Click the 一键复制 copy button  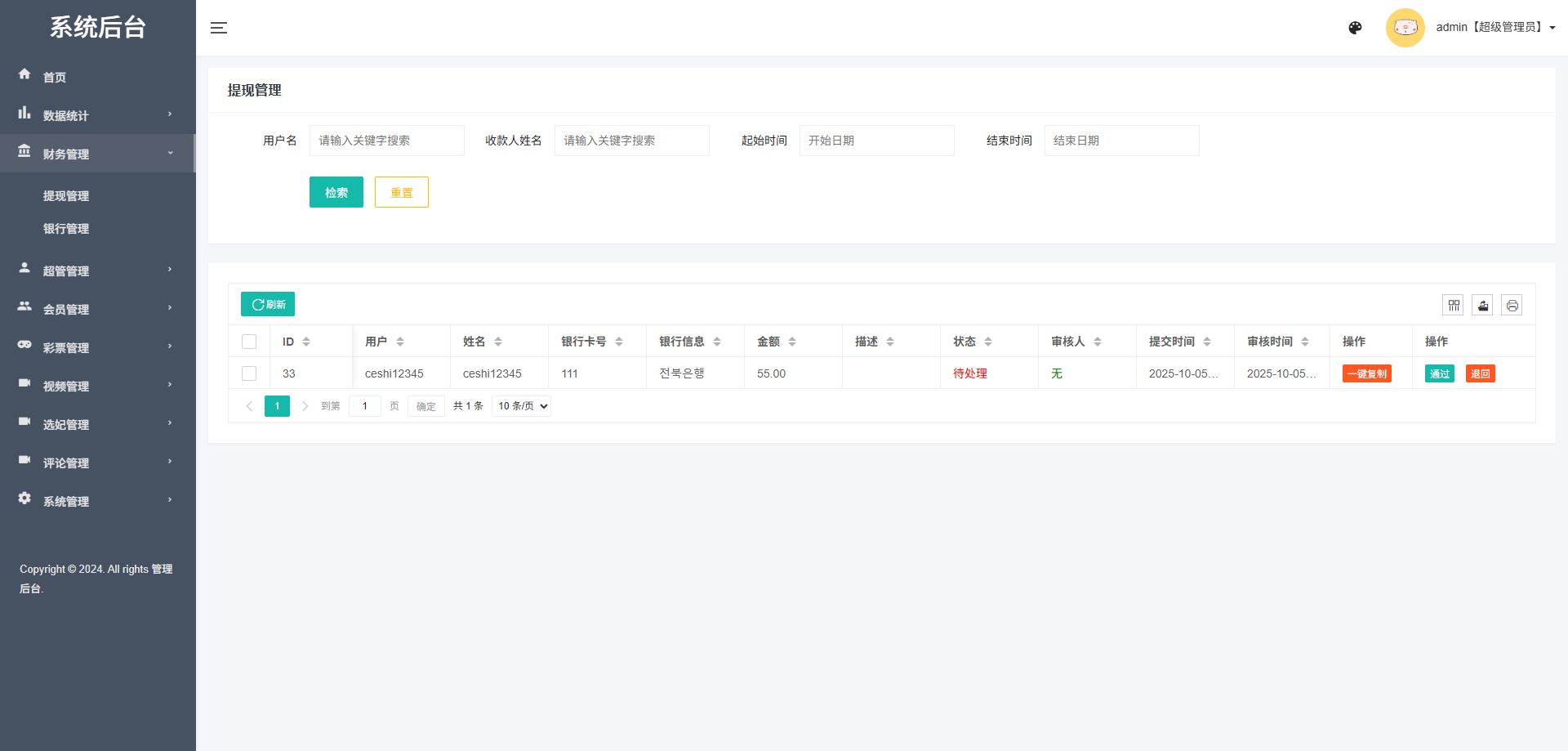click(x=1367, y=373)
